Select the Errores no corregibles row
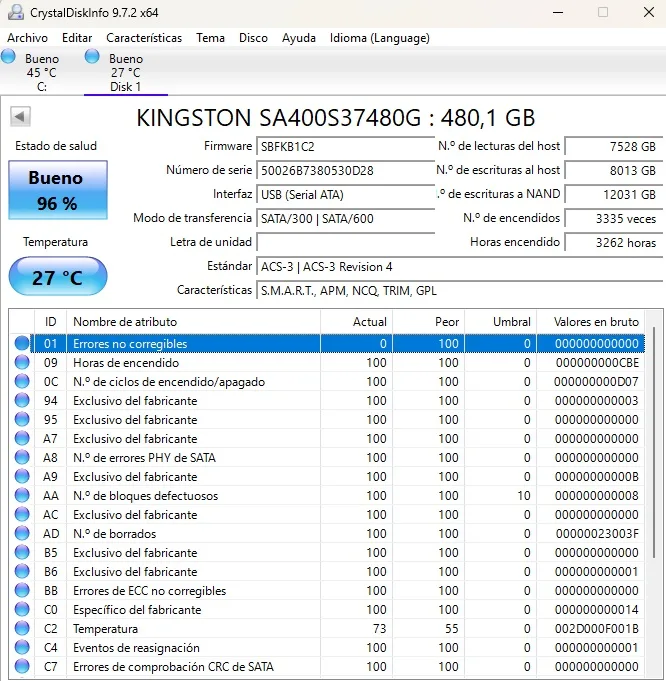The height and width of the screenshot is (681, 666). coord(327,344)
